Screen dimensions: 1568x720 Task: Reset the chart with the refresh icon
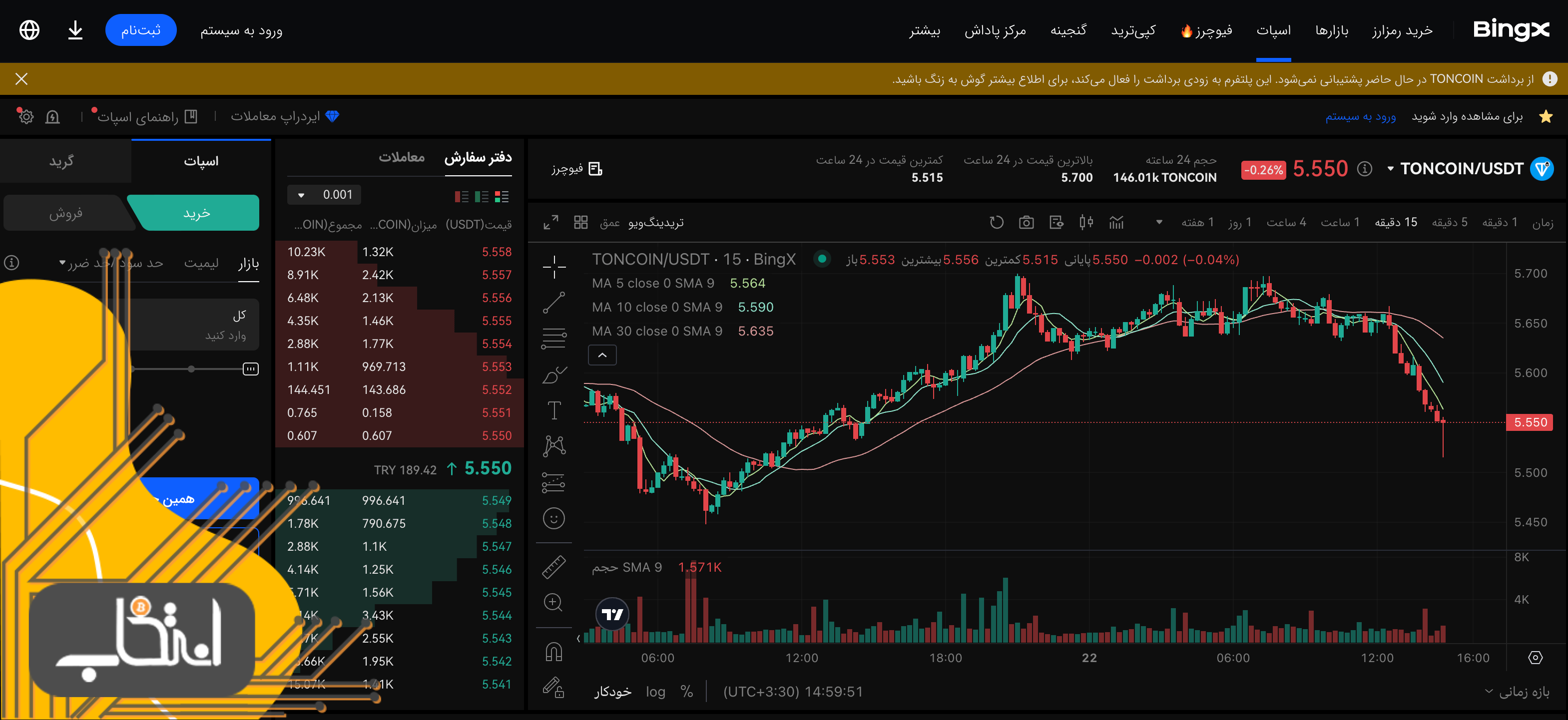997,222
